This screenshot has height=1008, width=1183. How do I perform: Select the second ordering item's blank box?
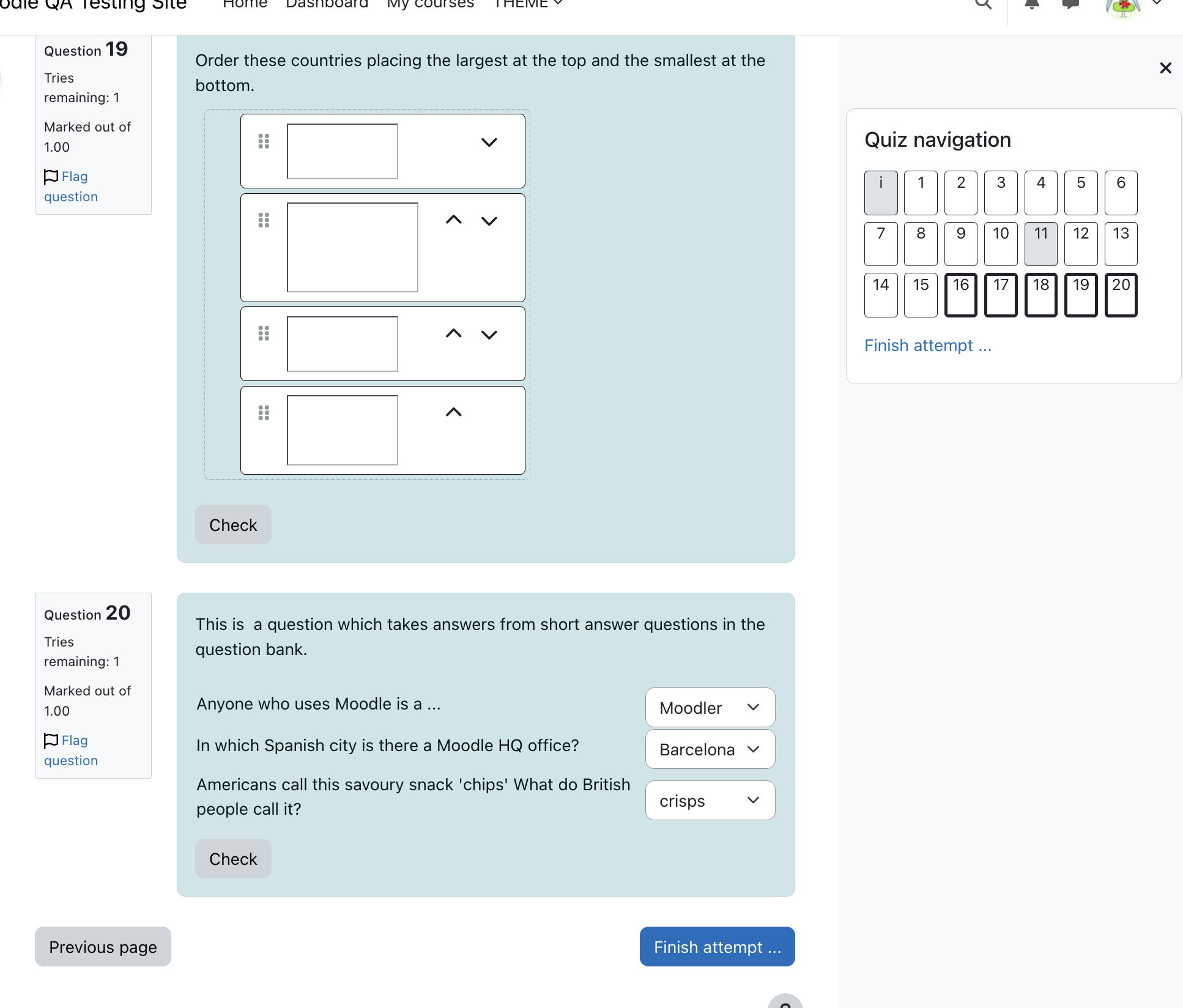[352, 247]
